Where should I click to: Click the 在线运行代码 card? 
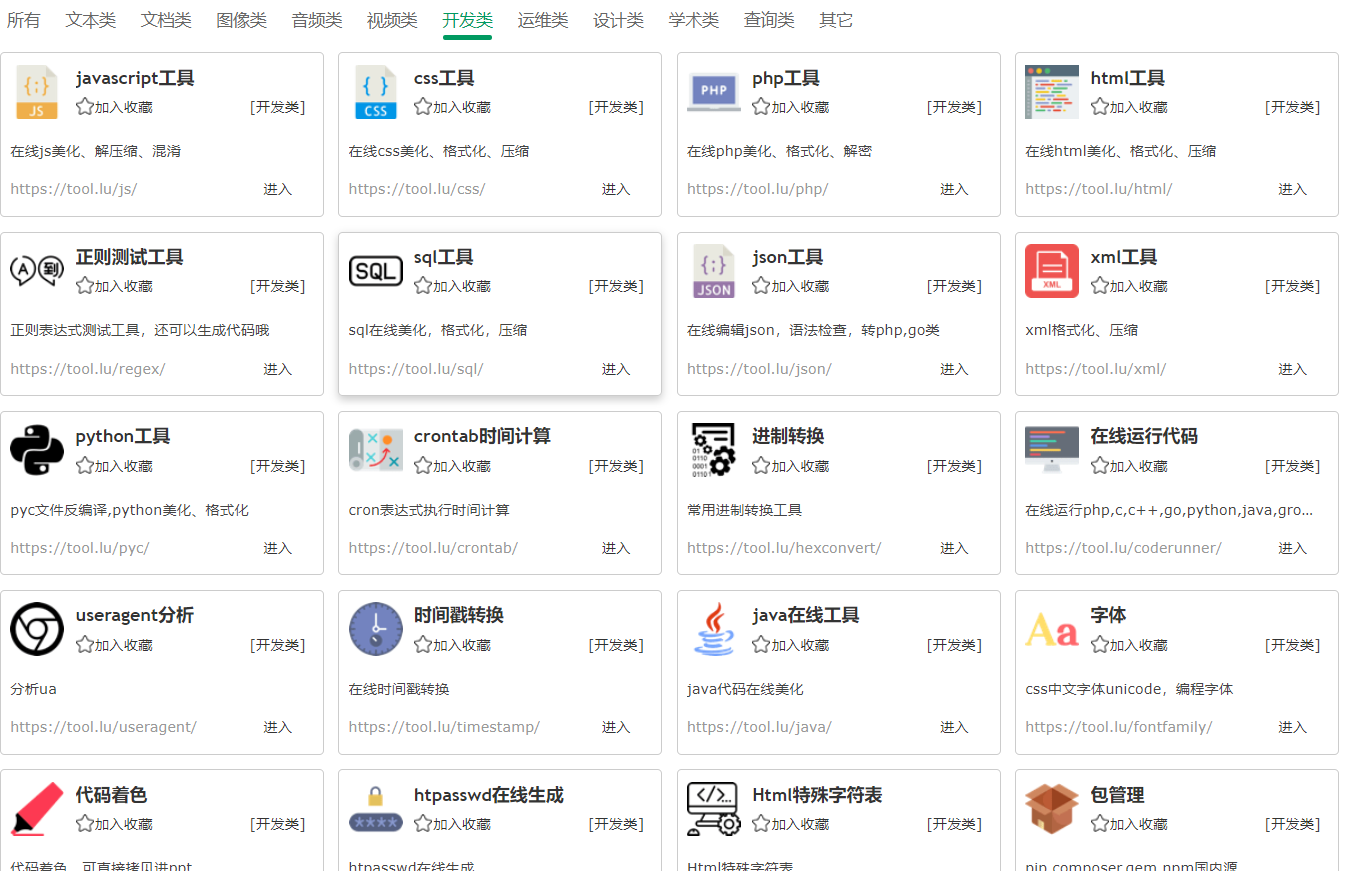(x=1176, y=493)
